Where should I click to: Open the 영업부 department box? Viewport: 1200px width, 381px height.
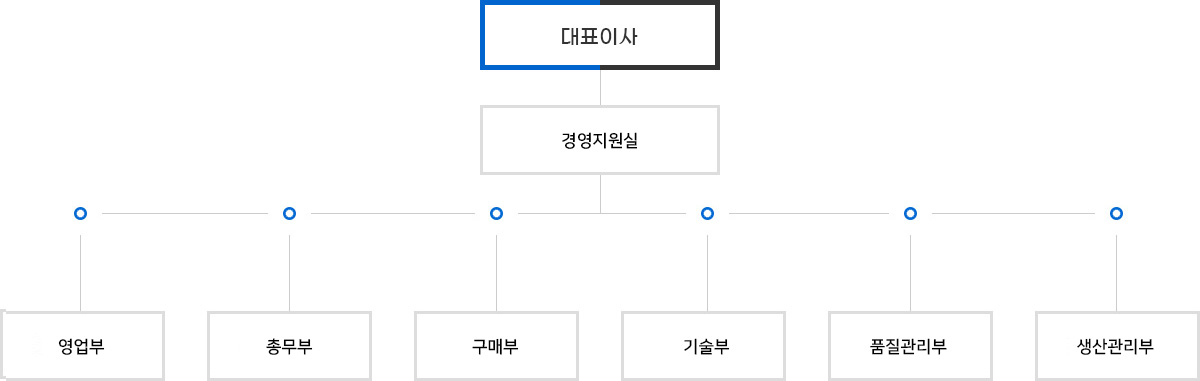[82, 346]
